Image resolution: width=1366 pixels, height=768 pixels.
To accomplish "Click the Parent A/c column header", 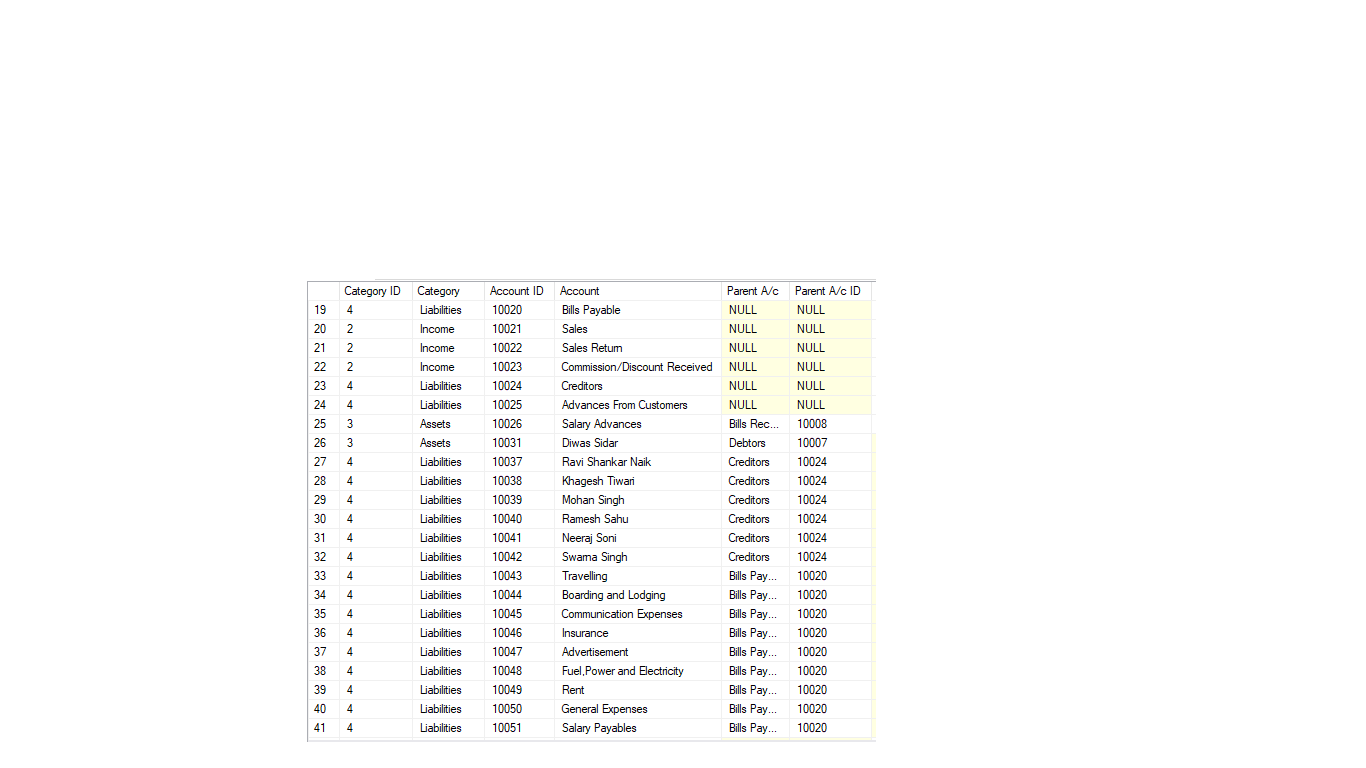I will point(753,291).
